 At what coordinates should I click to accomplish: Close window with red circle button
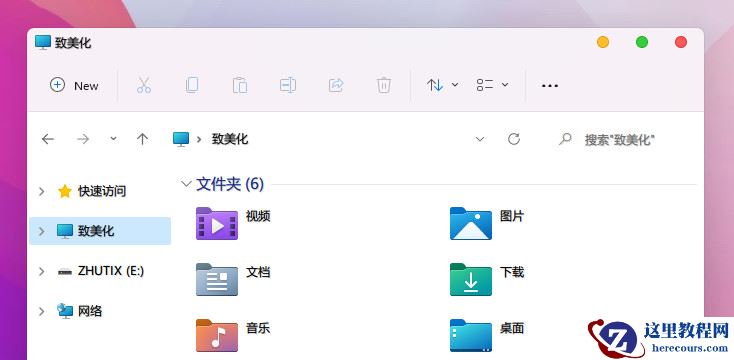coord(681,42)
